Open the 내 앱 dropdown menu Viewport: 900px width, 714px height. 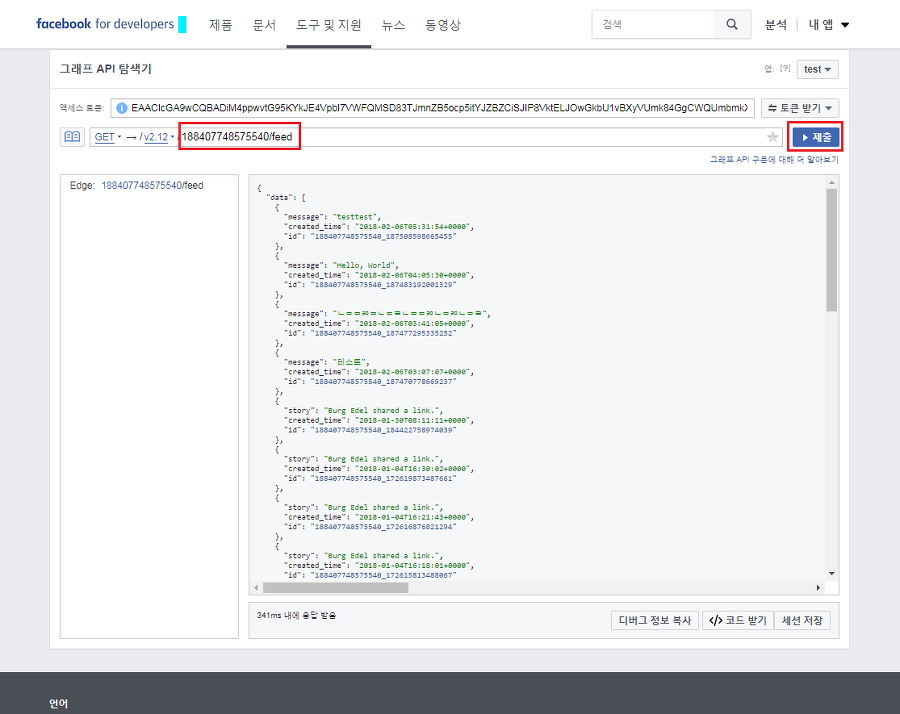point(828,25)
